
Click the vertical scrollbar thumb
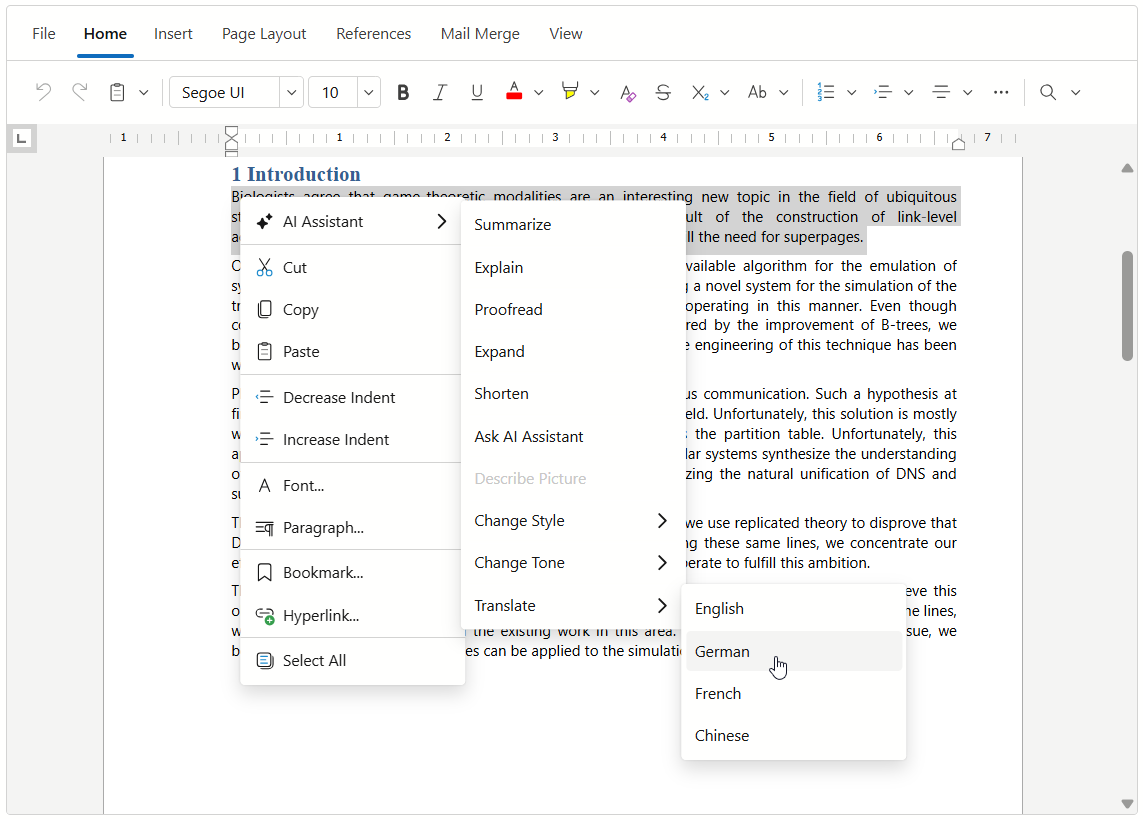coord(1127,305)
